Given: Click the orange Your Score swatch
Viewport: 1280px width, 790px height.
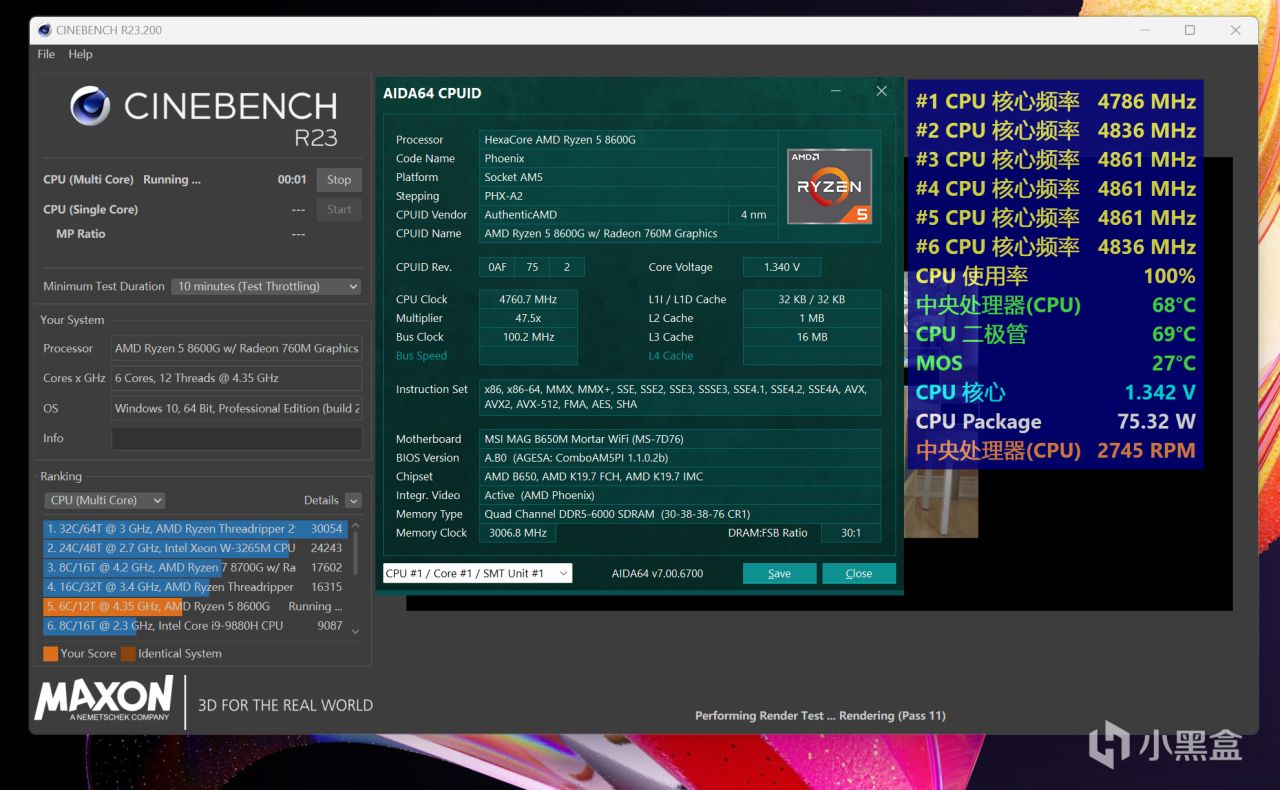Looking at the screenshot, I should click(x=50, y=654).
